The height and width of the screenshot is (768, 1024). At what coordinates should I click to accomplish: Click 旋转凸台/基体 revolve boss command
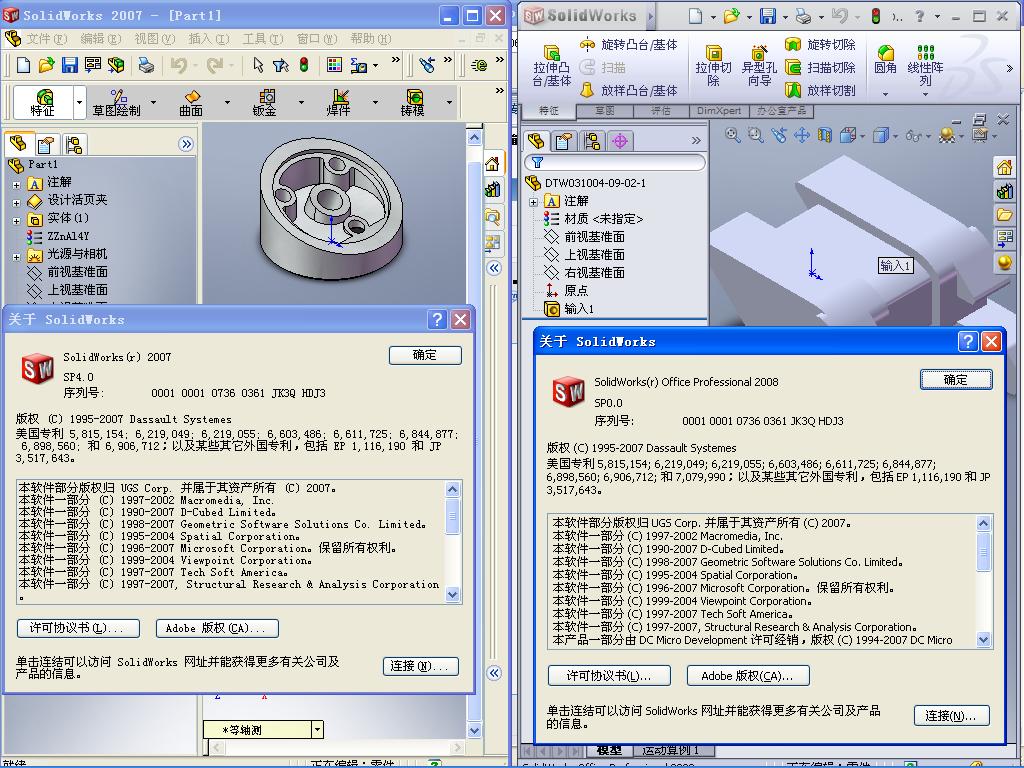(x=628, y=44)
